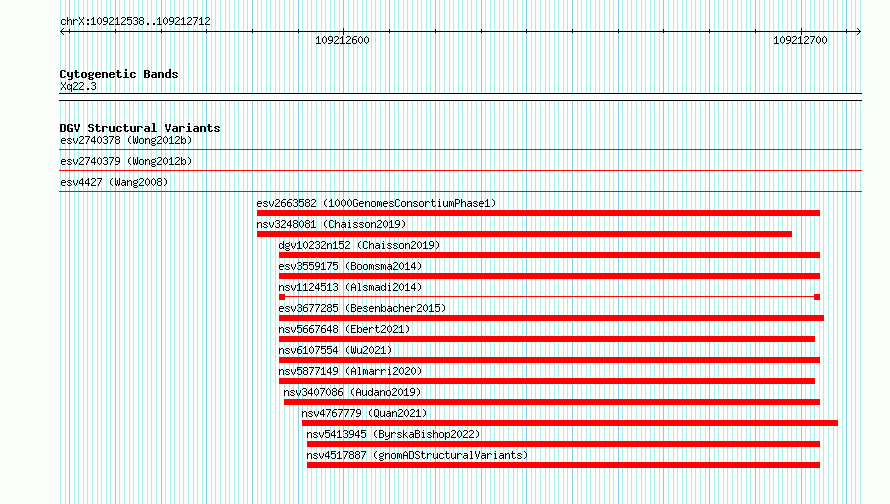This screenshot has height=504, width=890.
Task: Open the nsv3407086 (Audano2019) label
Action: (352, 392)
